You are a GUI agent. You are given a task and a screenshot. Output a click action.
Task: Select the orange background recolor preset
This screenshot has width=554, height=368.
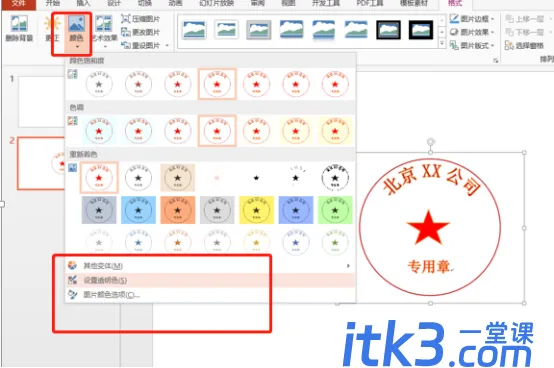[x=177, y=210]
